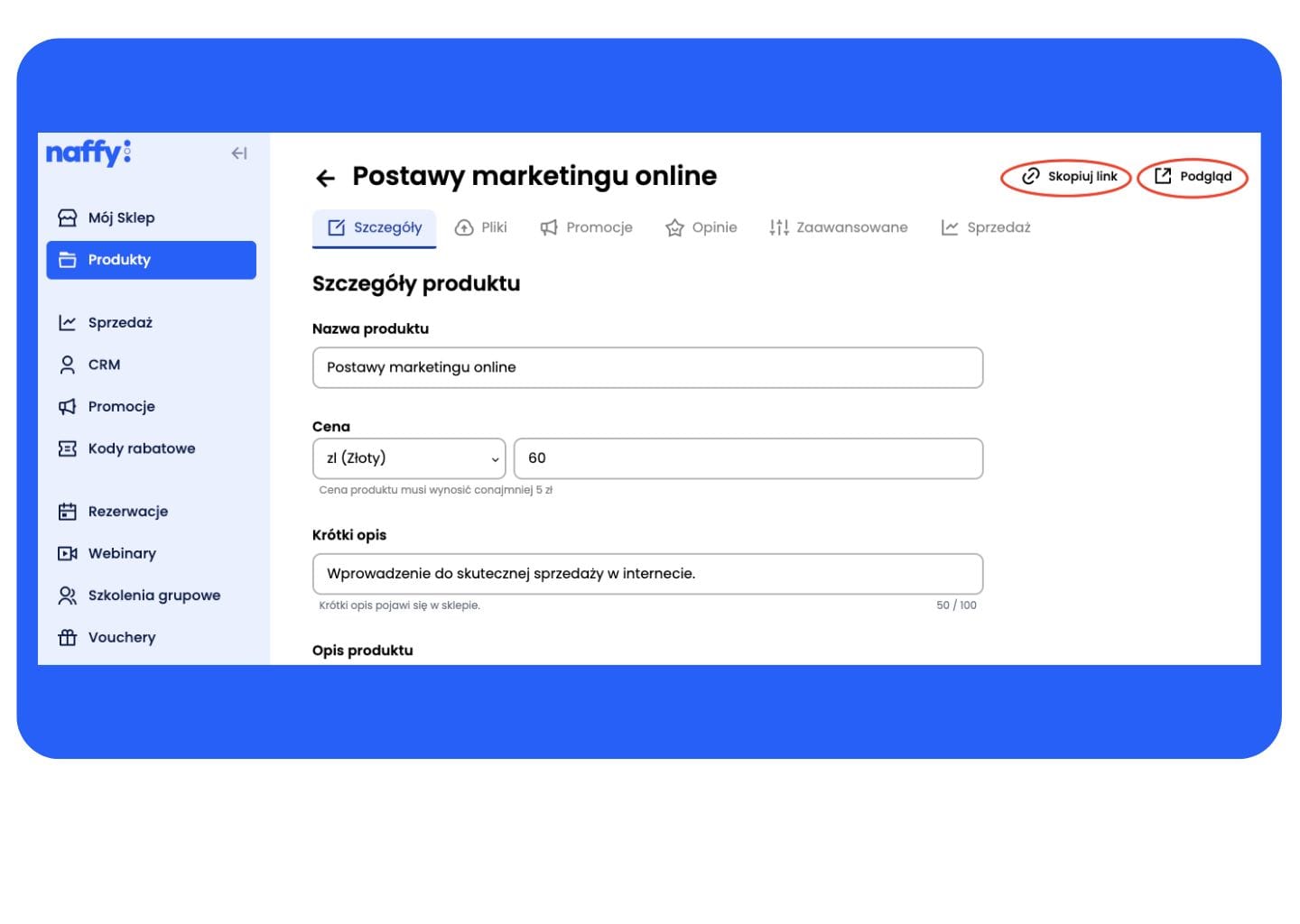1300x924 pixels.
Task: Click the calendar icon beside Rezerwacje
Action: pos(68,512)
